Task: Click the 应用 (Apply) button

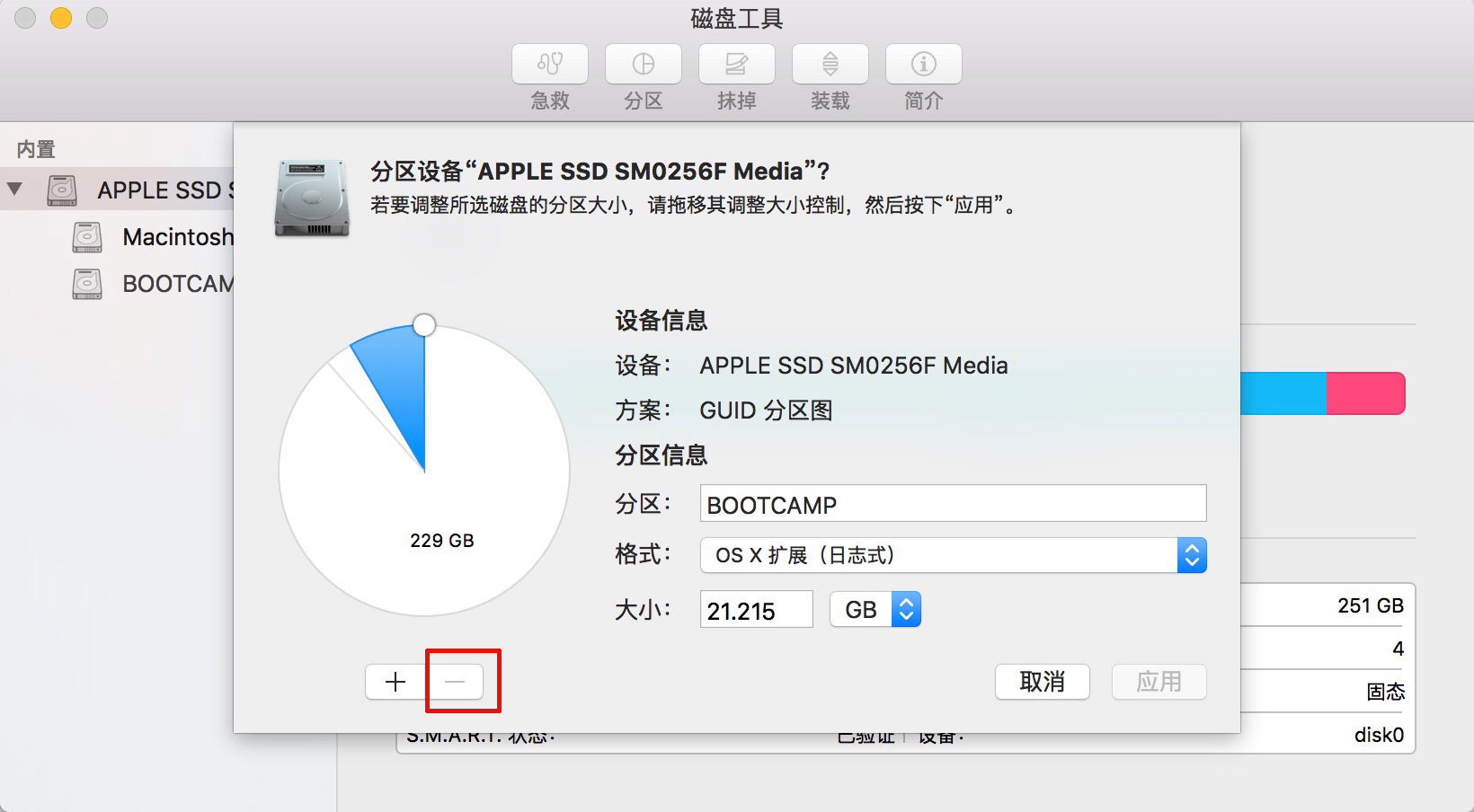Action: pos(1159,682)
